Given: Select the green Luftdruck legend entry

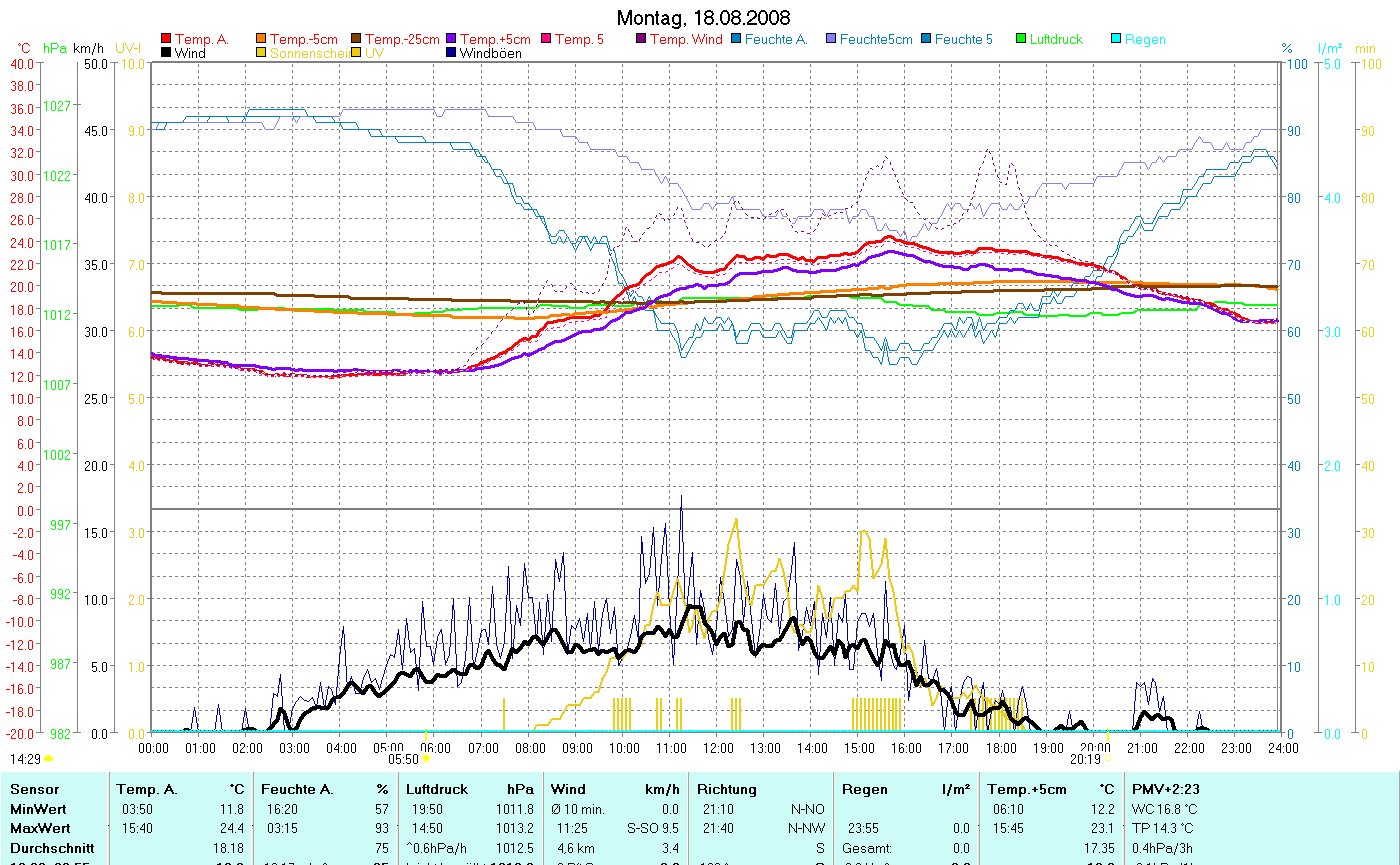Looking at the screenshot, I should (x=1055, y=40).
